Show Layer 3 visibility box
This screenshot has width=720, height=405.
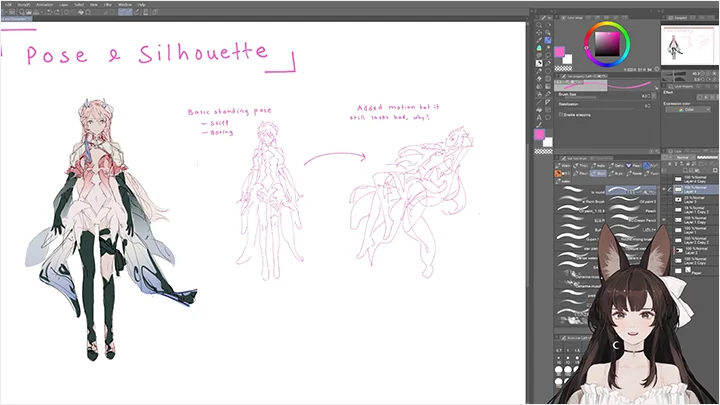click(x=664, y=200)
